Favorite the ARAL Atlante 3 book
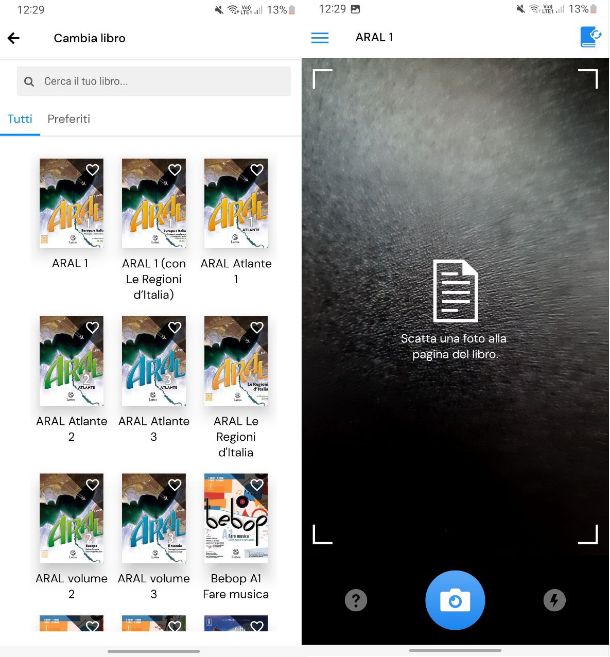The image size is (610, 657). tap(174, 327)
